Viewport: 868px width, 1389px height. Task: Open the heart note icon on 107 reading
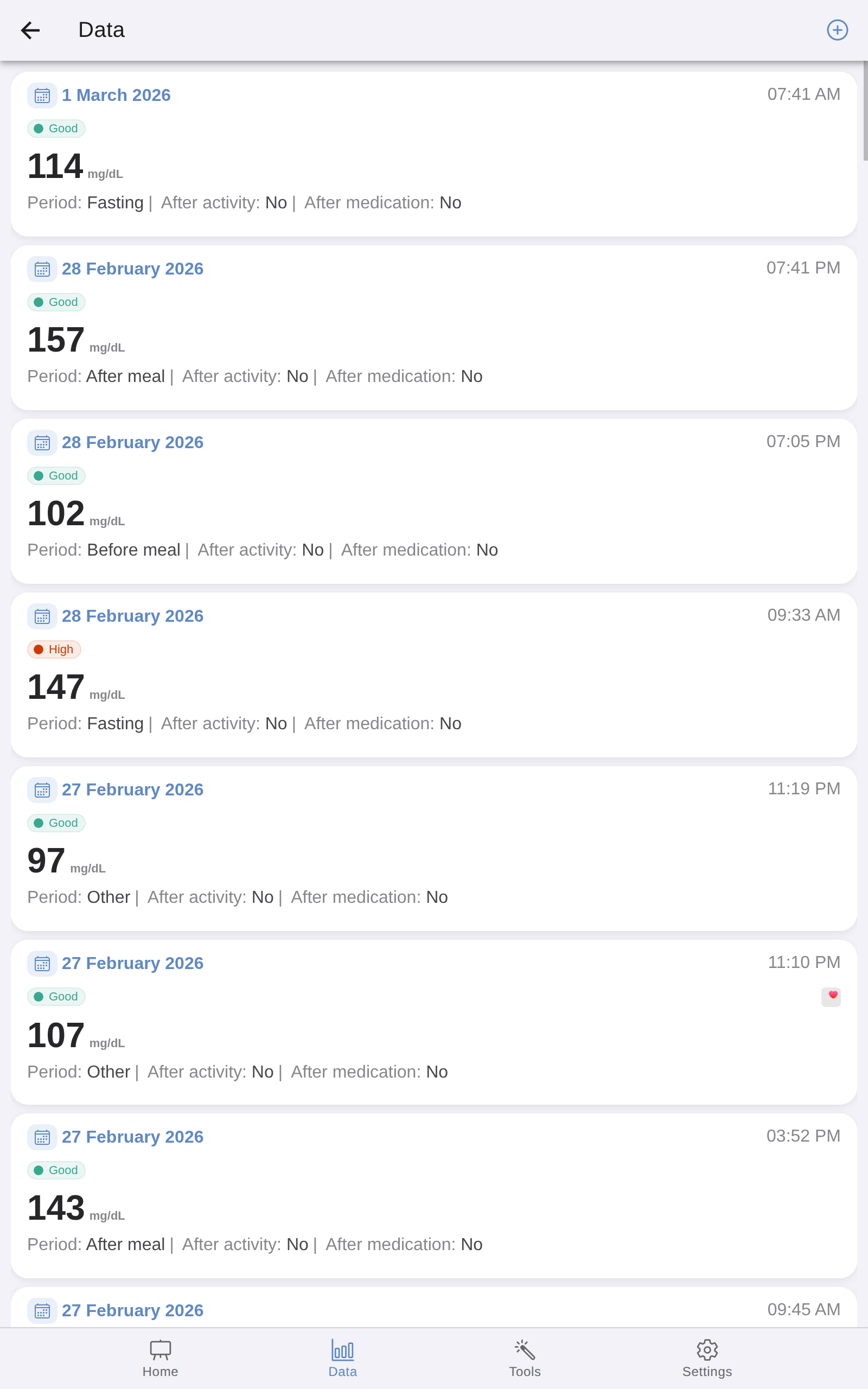[831, 997]
